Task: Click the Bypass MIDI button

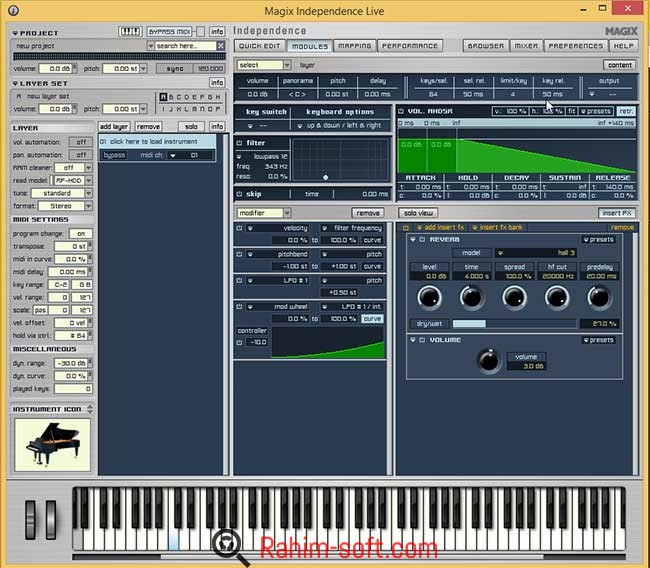Action: pyautogui.click(x=170, y=32)
